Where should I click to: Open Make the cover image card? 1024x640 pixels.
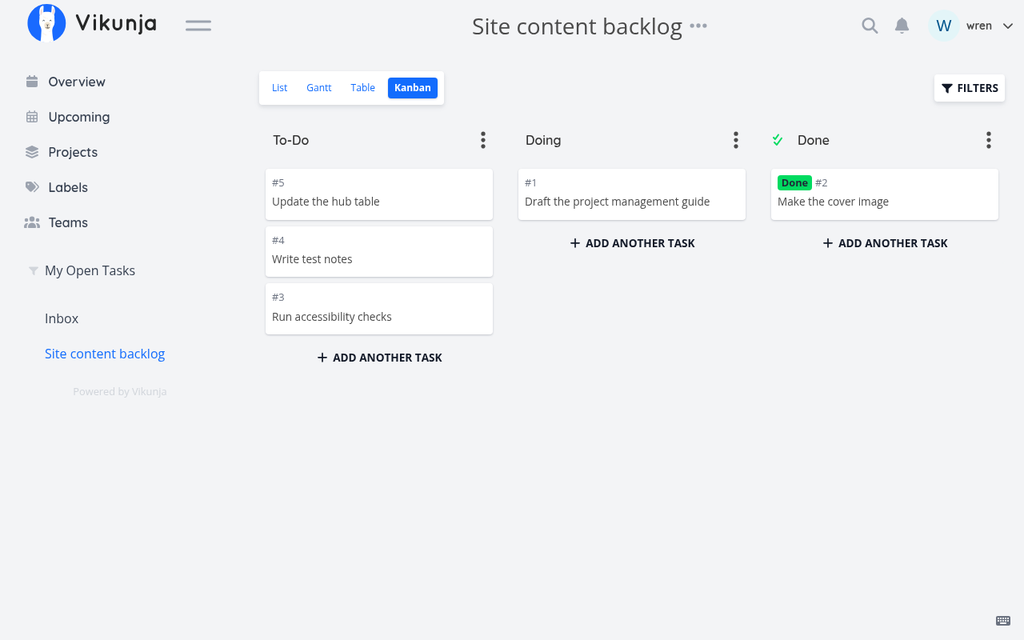pos(884,194)
